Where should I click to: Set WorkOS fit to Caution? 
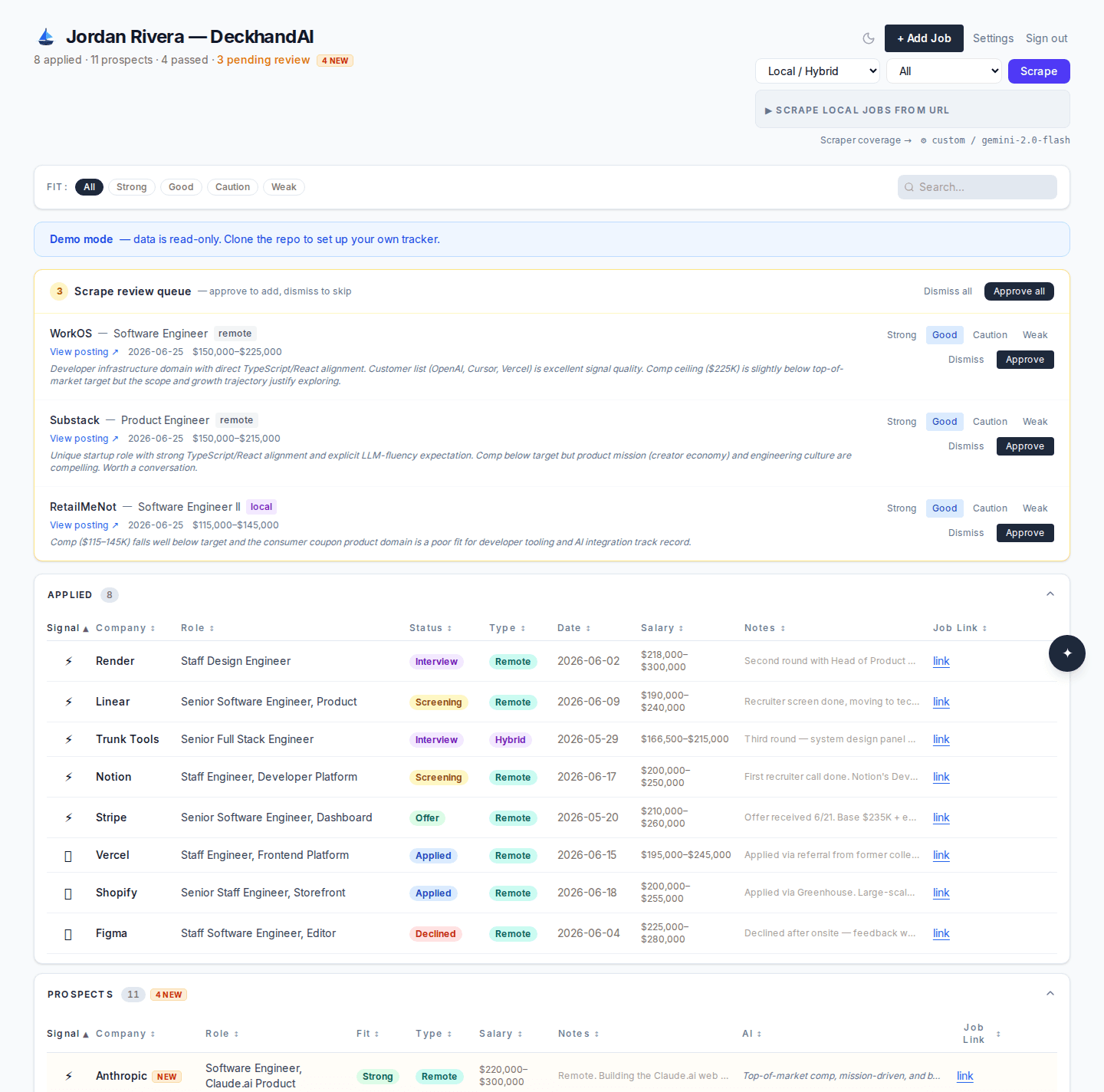[990, 335]
